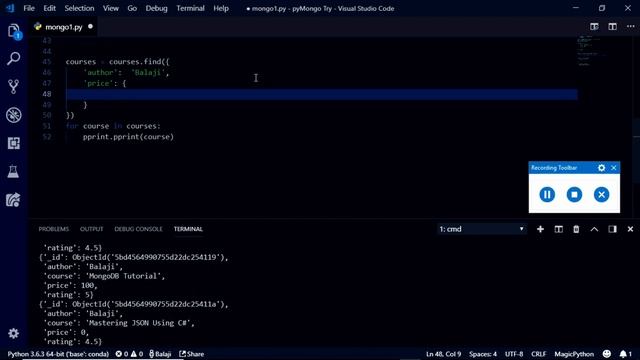Click Python 3.6.3 interpreter selector in status bar
The height and width of the screenshot is (360, 640).
coord(58,354)
